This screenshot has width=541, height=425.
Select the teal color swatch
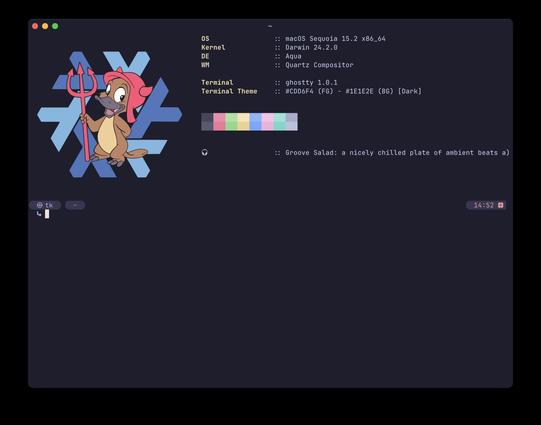tap(279, 122)
